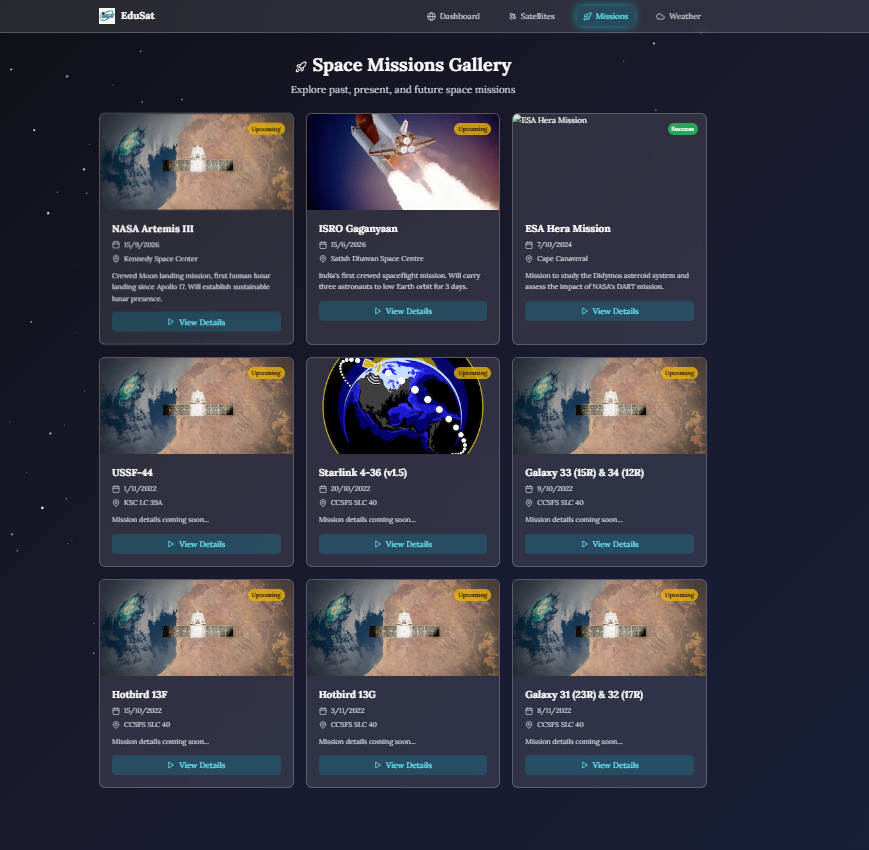Screen dimensions: 869x850
Task: Open the Starlink 4-36 mission patch image
Action: 403,406
